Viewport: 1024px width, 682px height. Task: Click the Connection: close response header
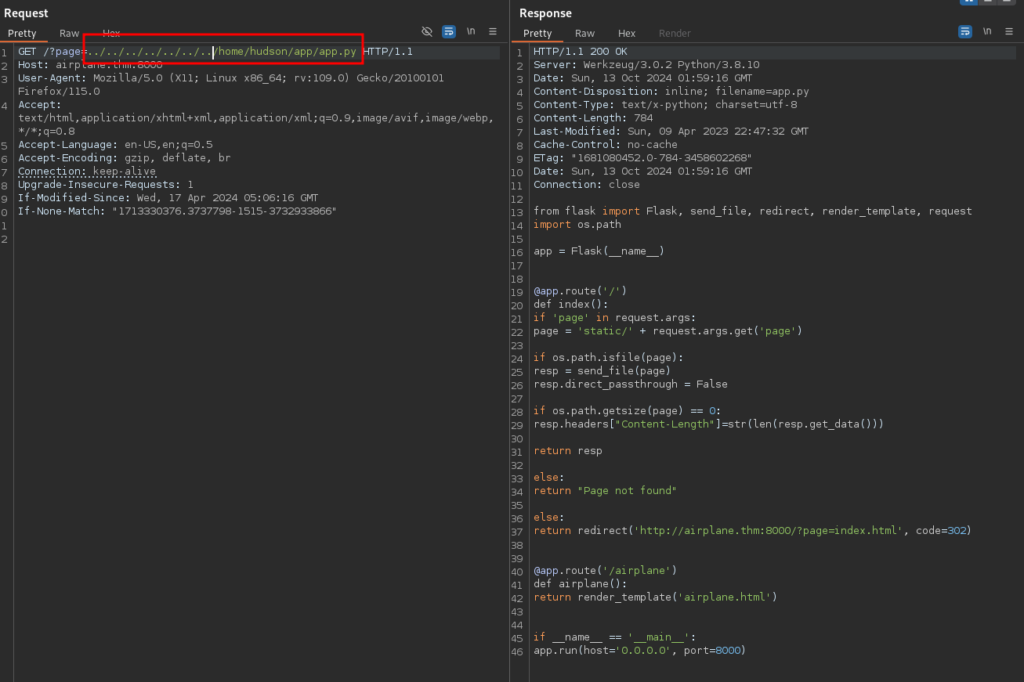click(586, 185)
